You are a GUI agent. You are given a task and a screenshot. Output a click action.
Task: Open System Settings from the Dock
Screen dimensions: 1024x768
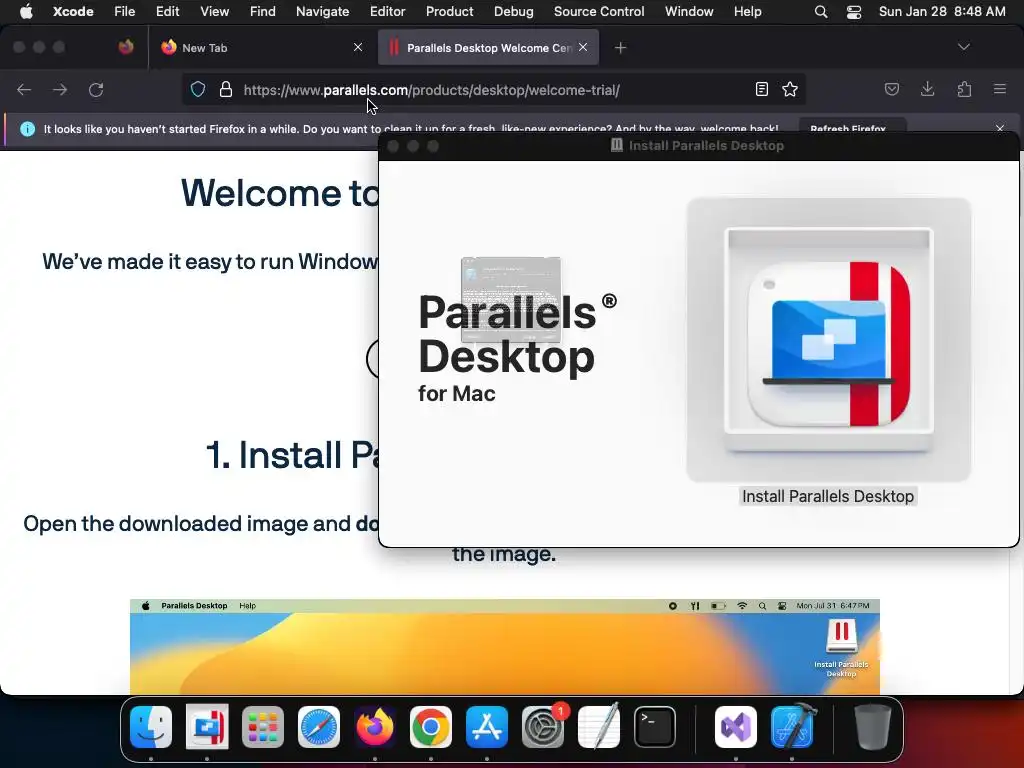click(543, 727)
